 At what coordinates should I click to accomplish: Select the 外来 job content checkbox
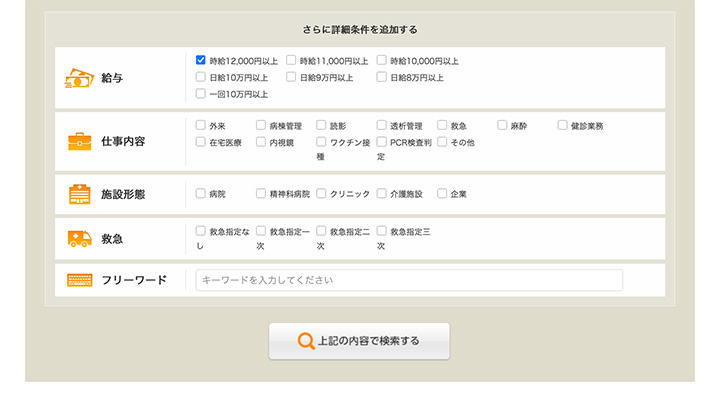(x=201, y=126)
